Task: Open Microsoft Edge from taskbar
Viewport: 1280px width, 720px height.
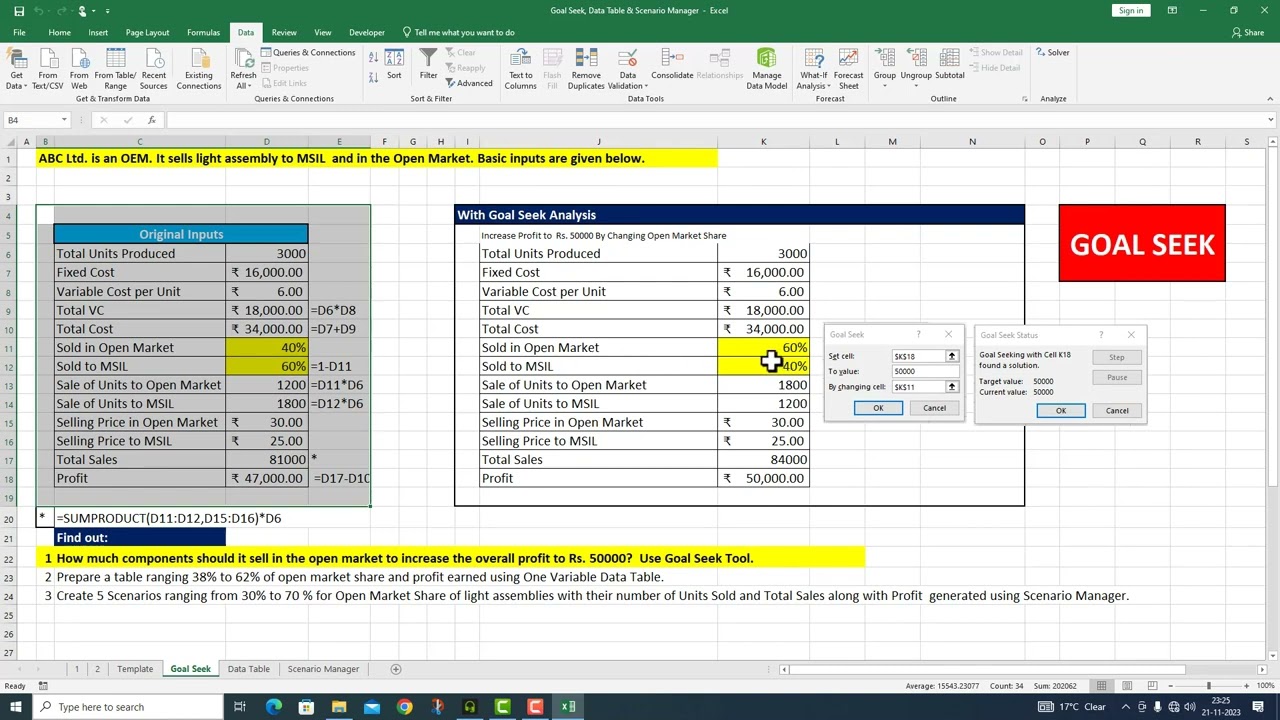Action: [273, 707]
